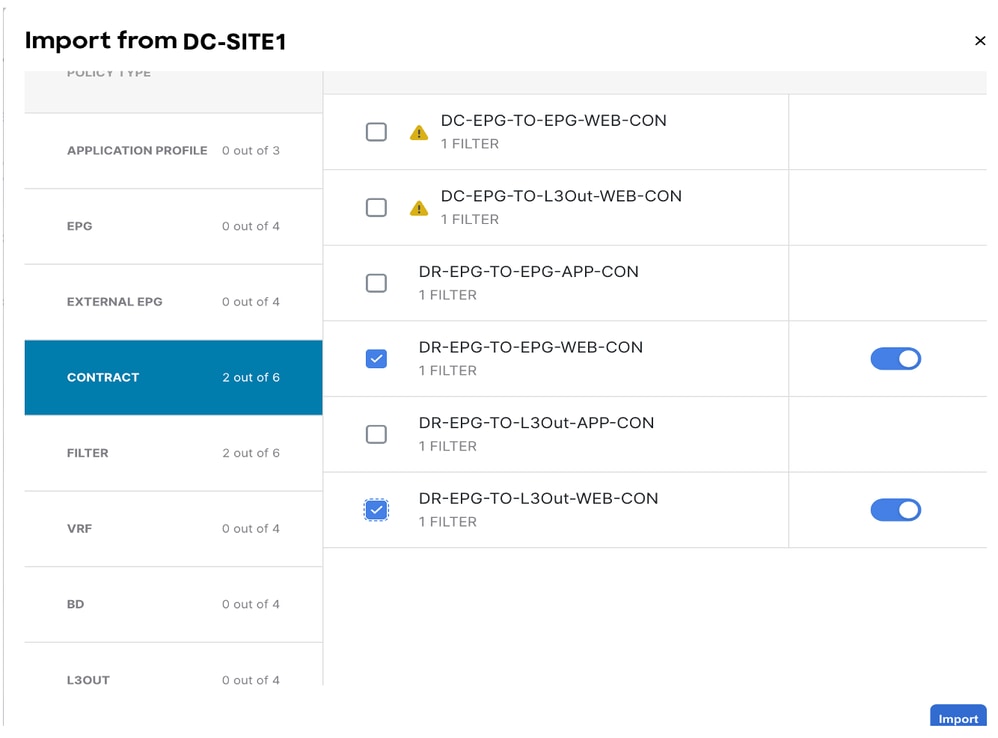998x738 pixels.
Task: Click the DC-EPG-TO-L3Out-WEB-CON contract name
Action: coord(561,197)
